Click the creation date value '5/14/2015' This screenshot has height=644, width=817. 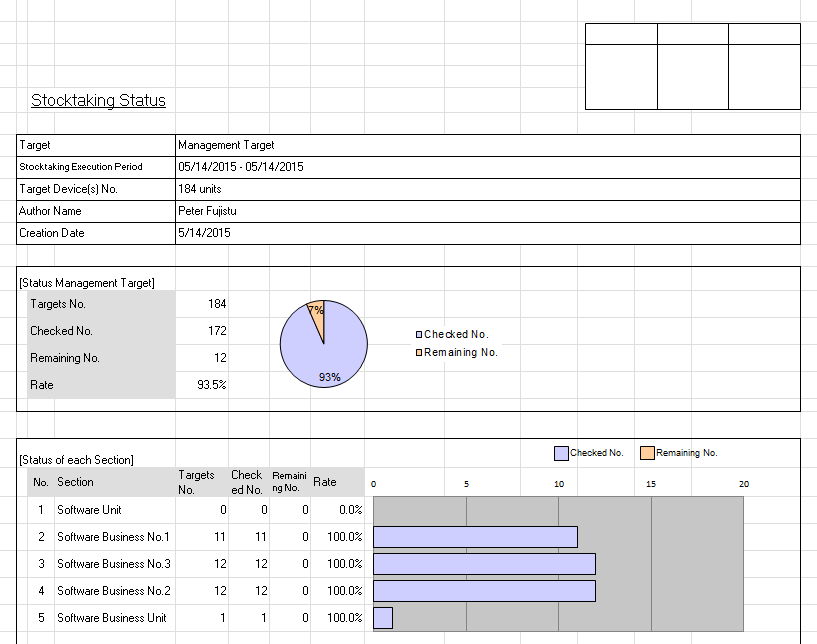click(x=204, y=233)
